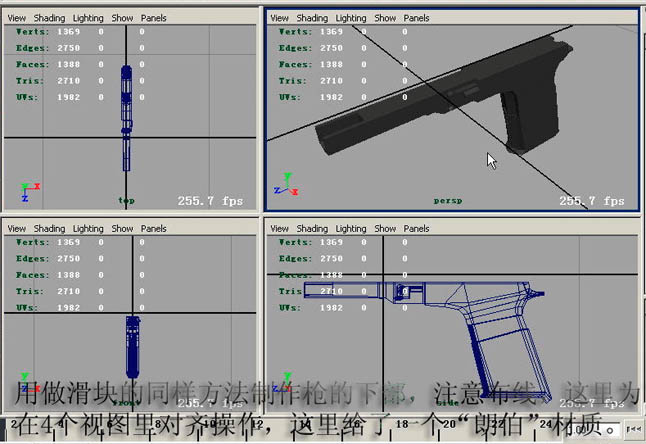
Task: Open the Lighting menu in the front panel
Action: coord(88,229)
